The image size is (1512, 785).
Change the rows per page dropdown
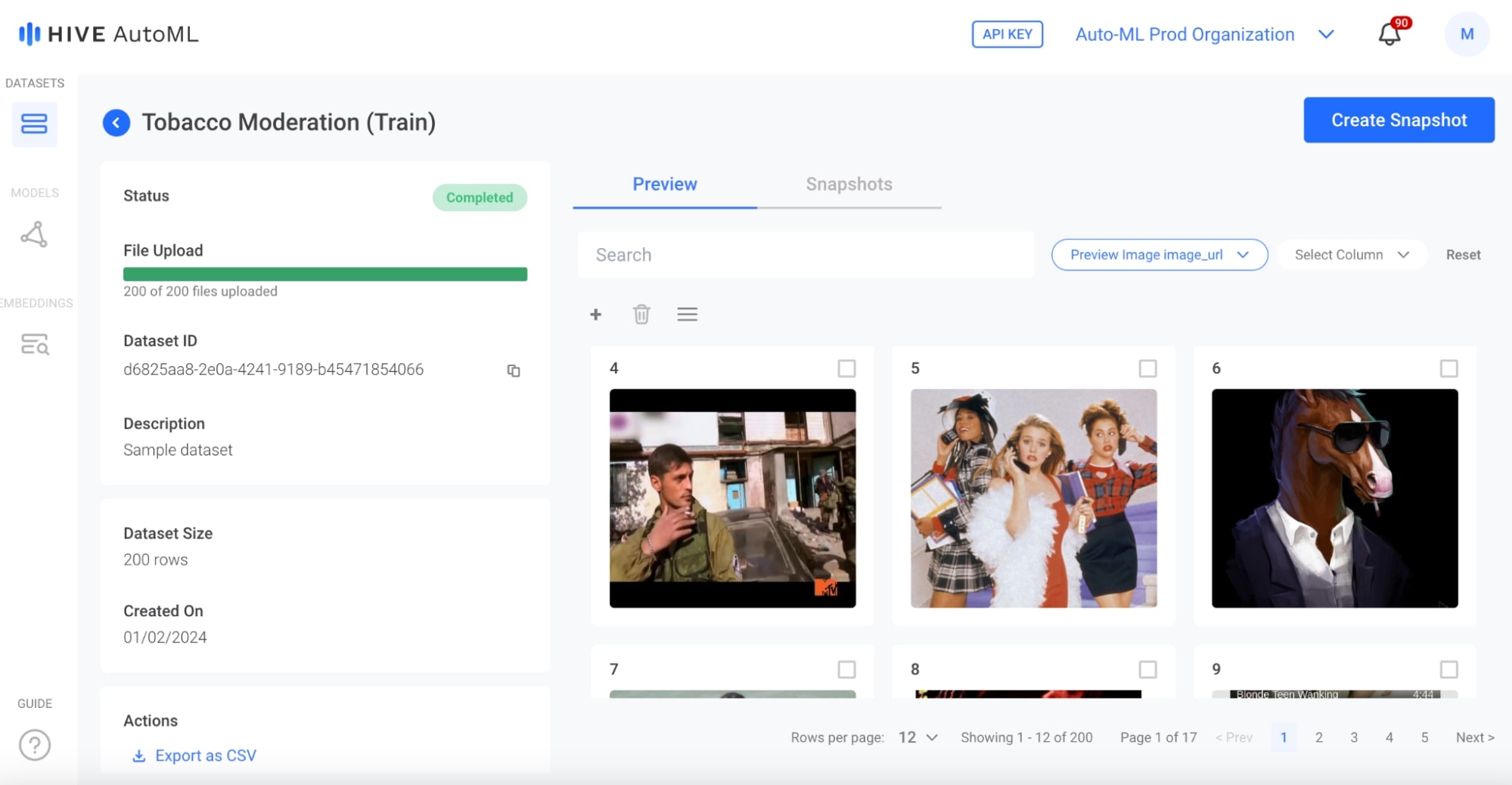tap(918, 737)
